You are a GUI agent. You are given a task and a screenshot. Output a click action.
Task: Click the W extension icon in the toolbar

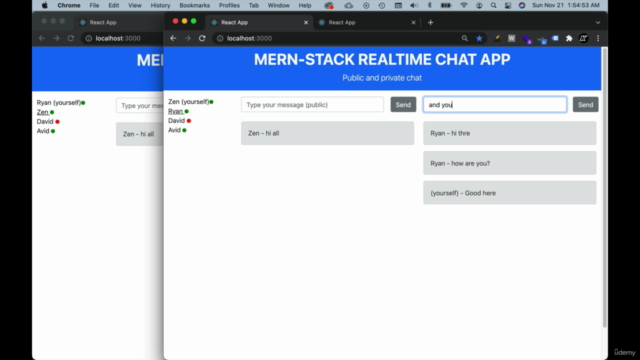tap(511, 38)
